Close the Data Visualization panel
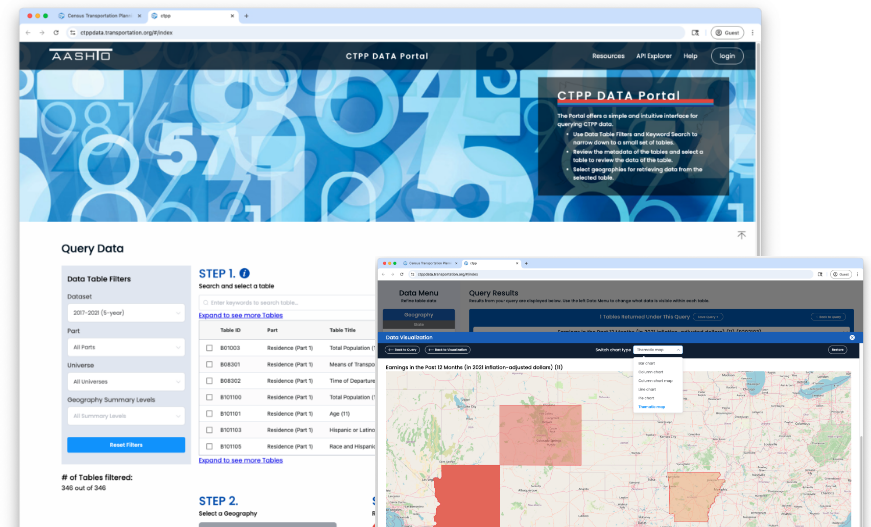This screenshot has height=527, width=871. click(x=852, y=337)
